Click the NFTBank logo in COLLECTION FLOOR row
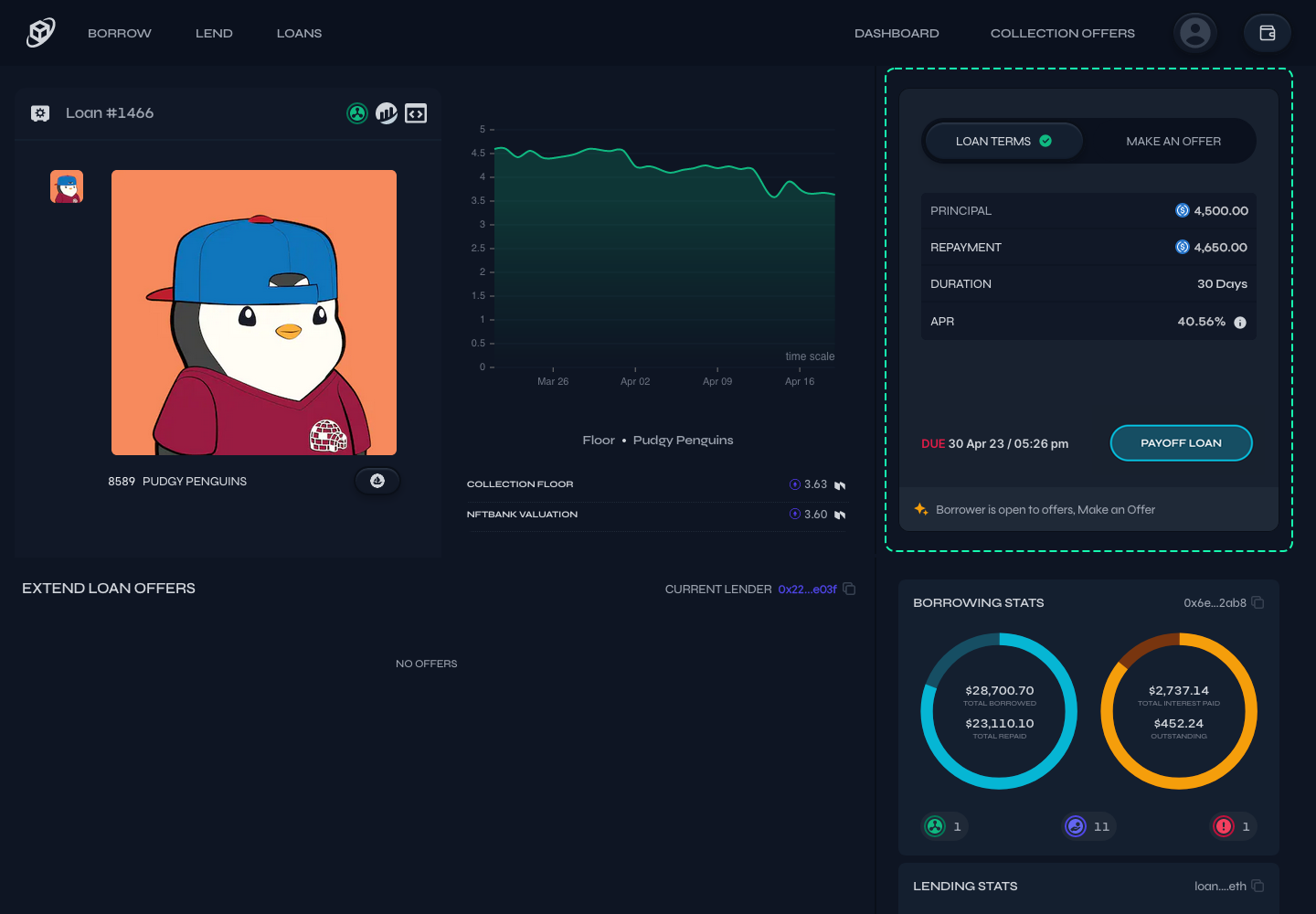 (x=840, y=485)
